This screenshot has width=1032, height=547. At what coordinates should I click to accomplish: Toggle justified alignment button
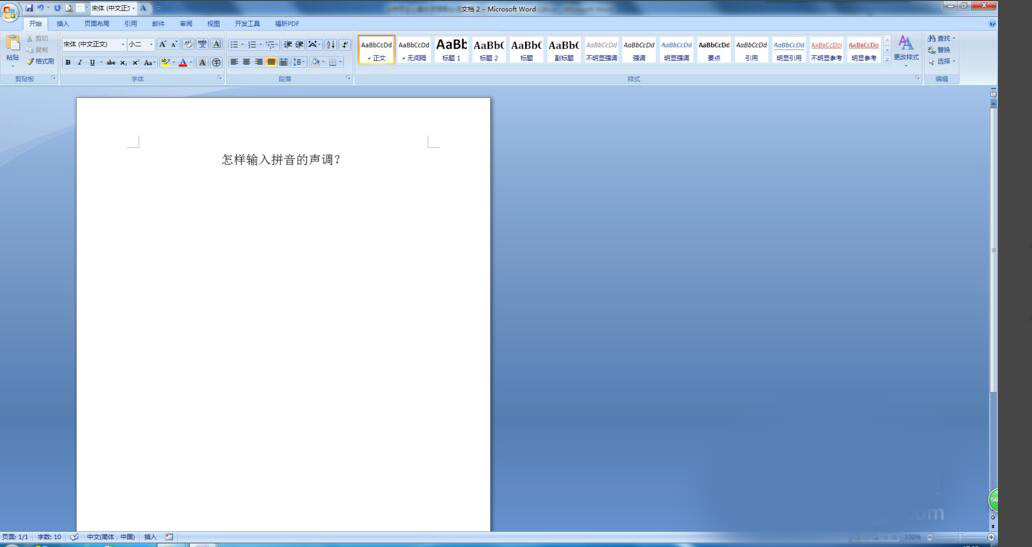pos(271,62)
